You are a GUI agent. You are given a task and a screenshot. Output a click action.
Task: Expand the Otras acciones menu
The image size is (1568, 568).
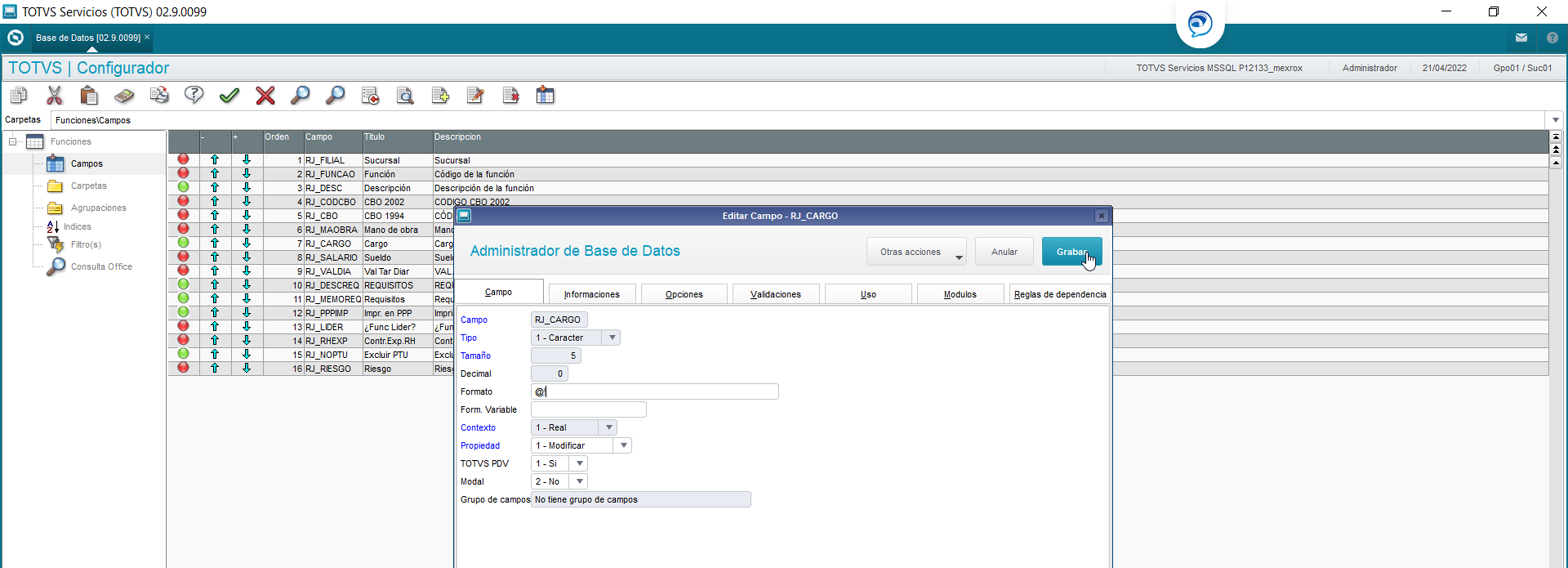point(916,252)
